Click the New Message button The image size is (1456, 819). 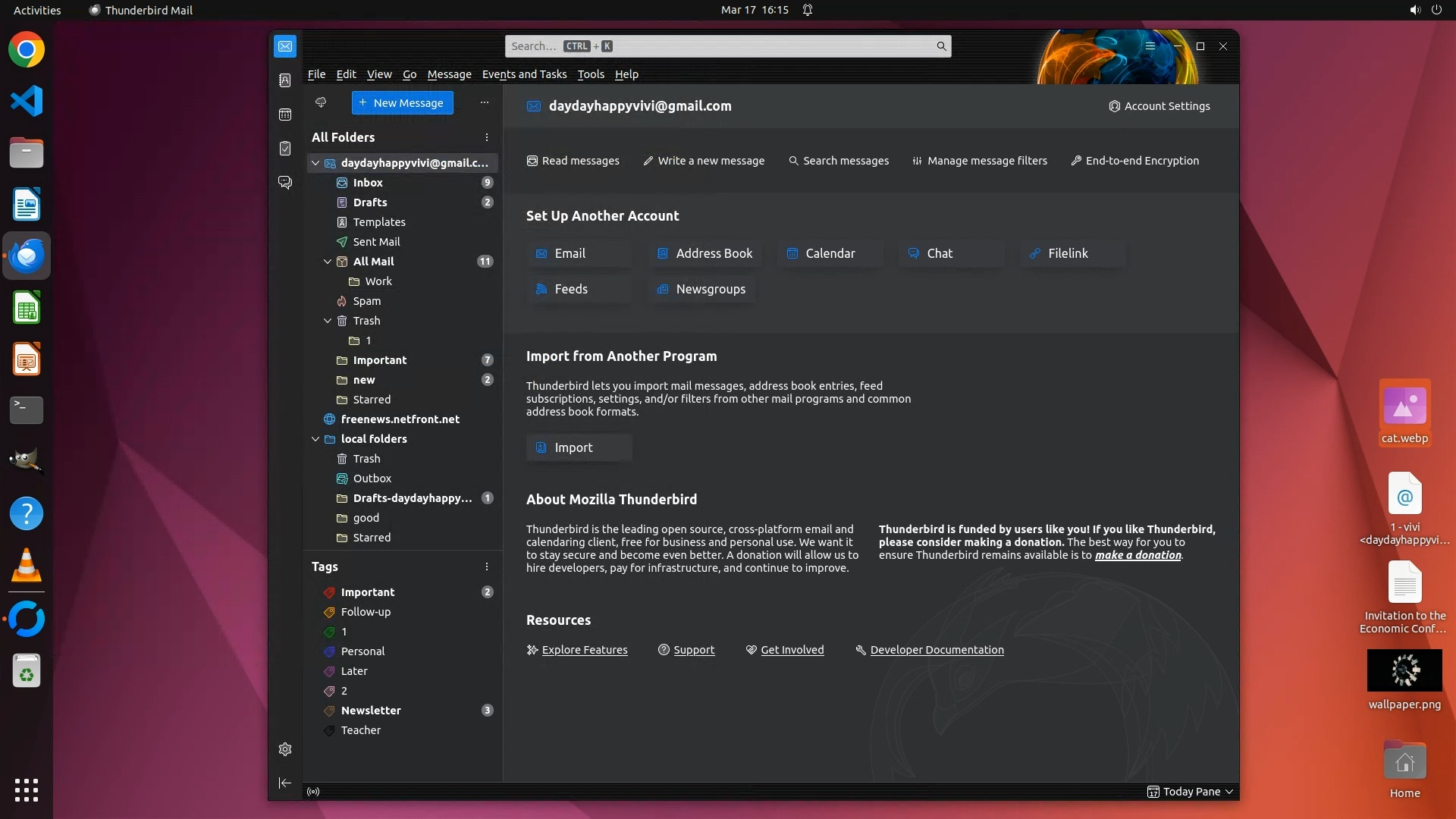(x=402, y=103)
